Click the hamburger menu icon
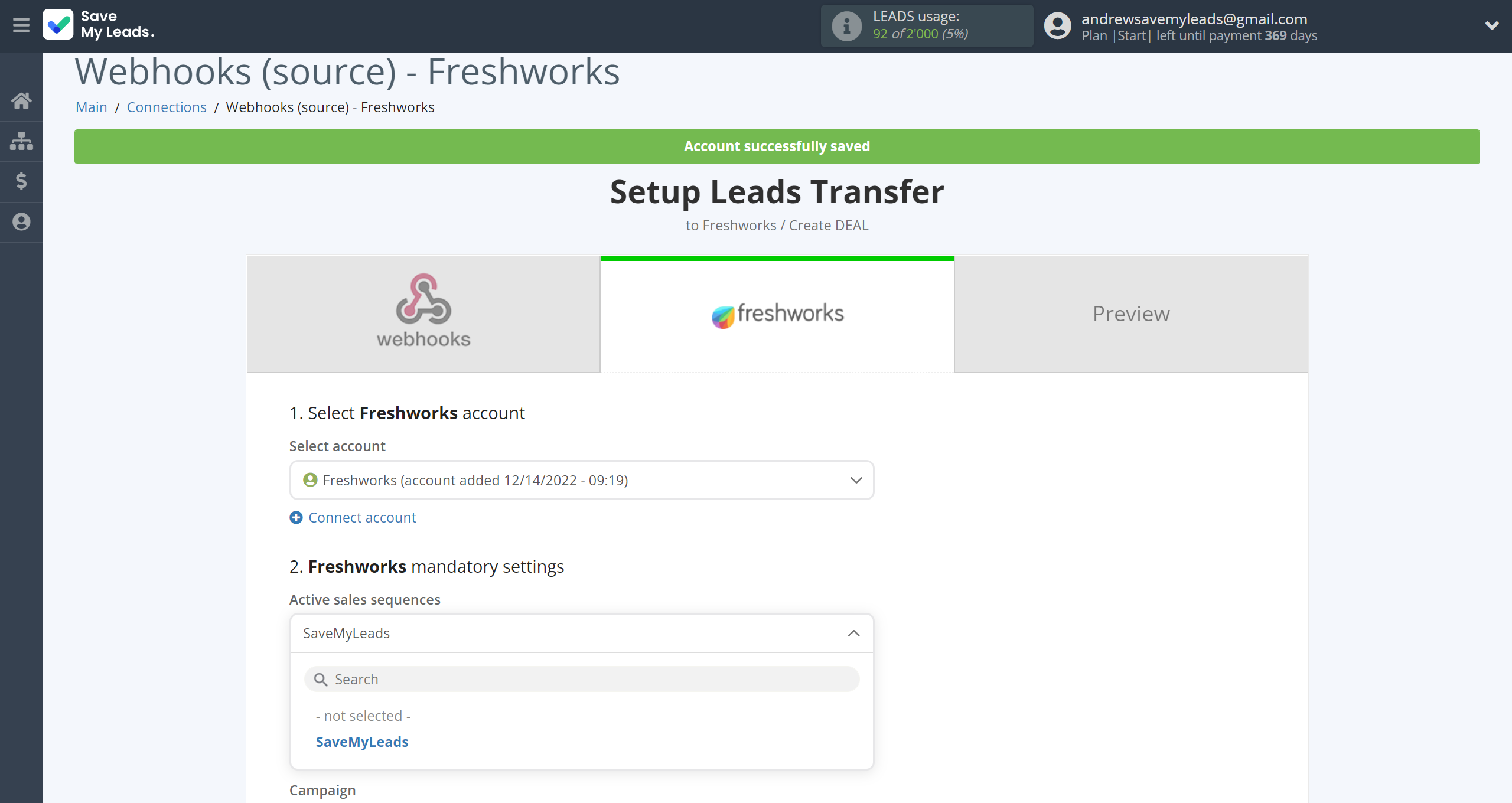This screenshot has height=803, width=1512. (21, 24)
